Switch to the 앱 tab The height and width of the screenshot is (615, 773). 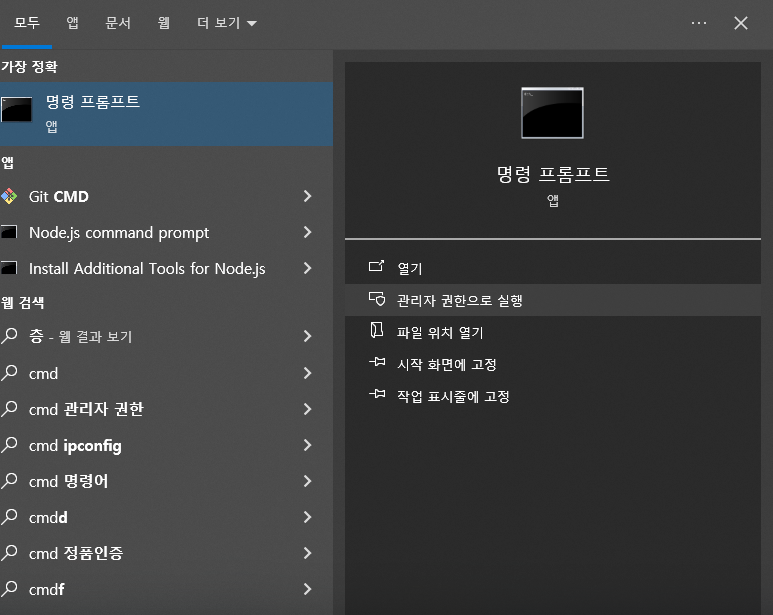(72, 23)
